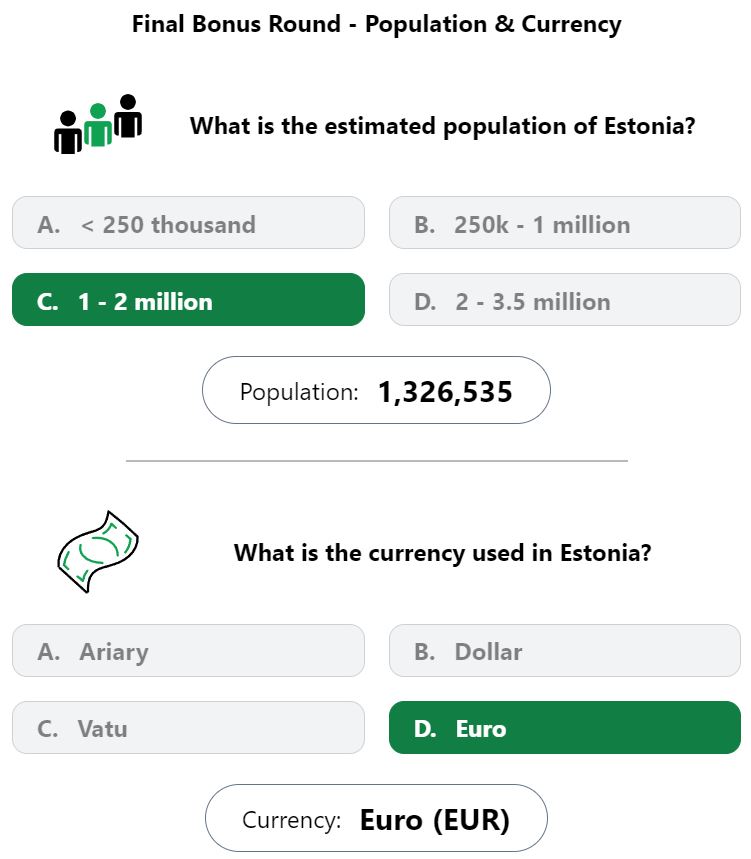This screenshot has width=751, height=859.
Task: Select Dollar as the currency answer
Action: [565, 650]
